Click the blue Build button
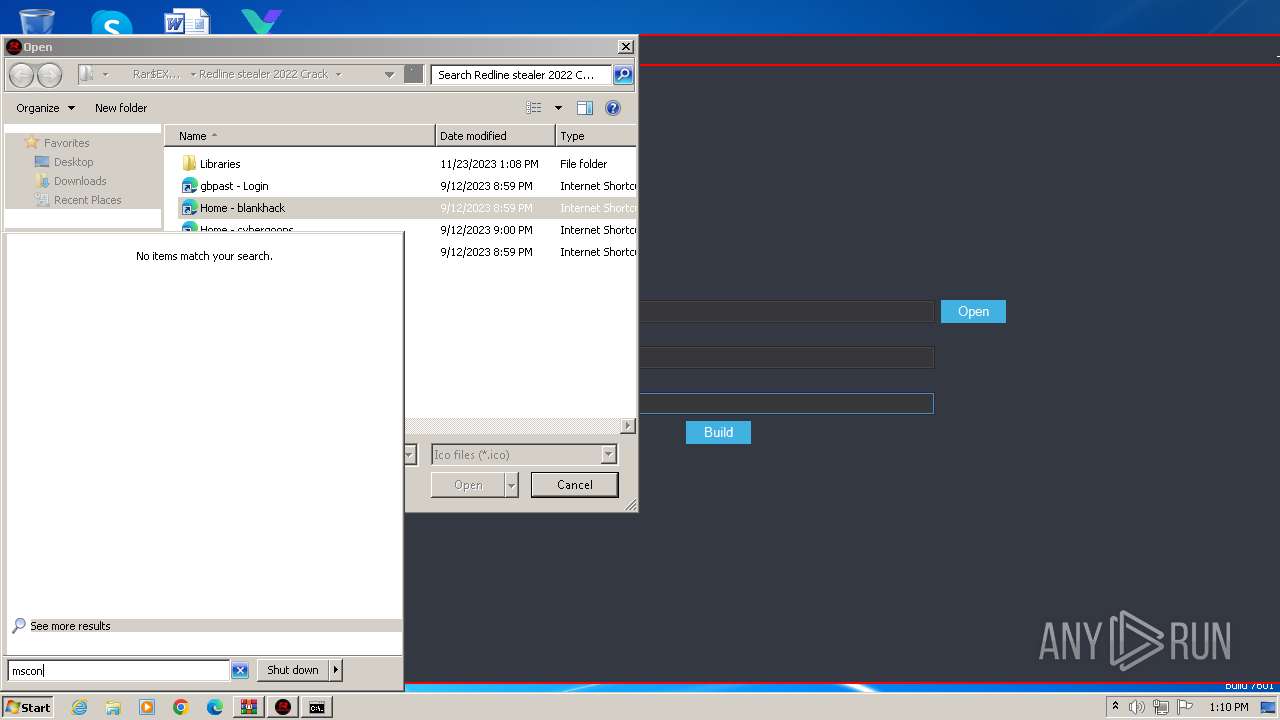 click(x=718, y=432)
